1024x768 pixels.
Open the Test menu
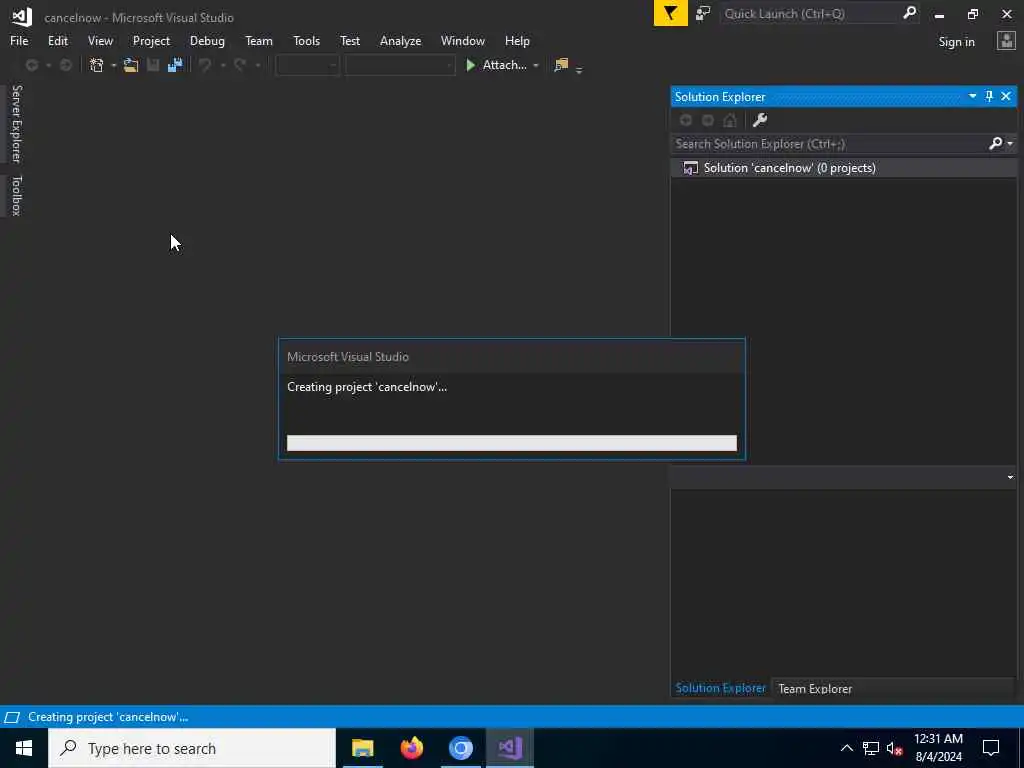point(349,40)
